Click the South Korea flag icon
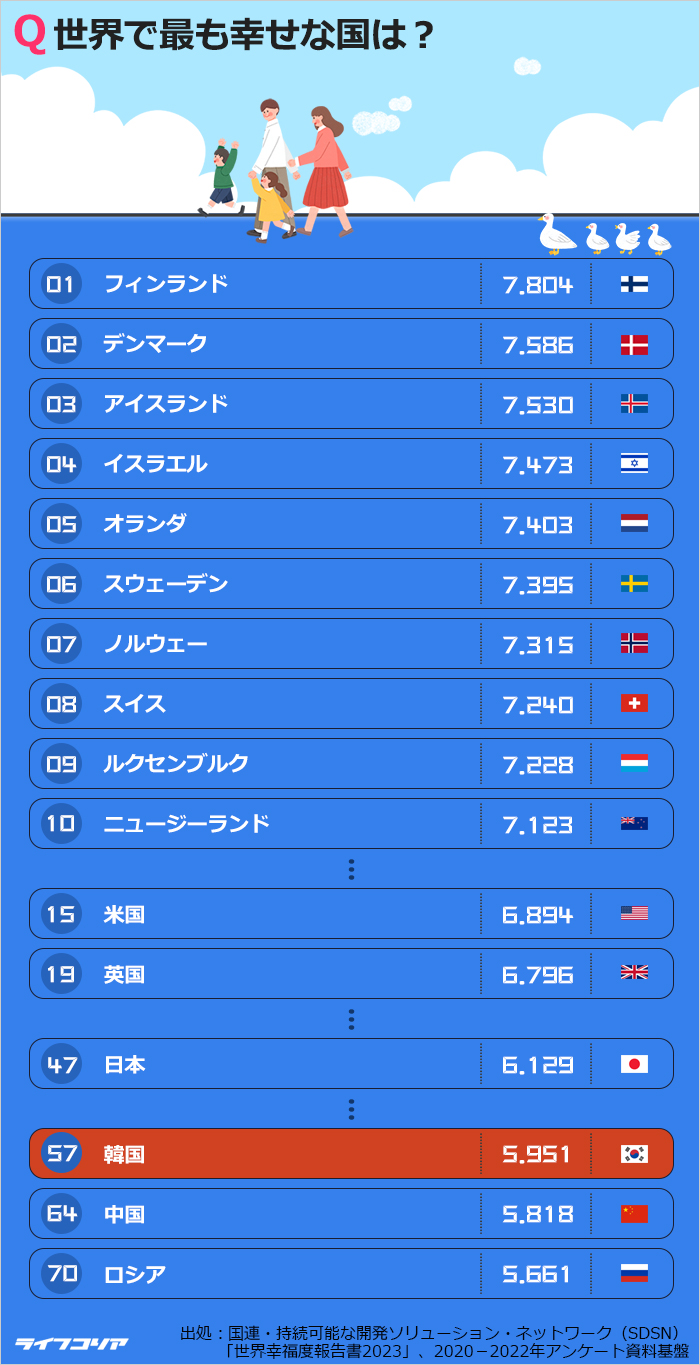This screenshot has height=1365, width=700. [634, 1154]
